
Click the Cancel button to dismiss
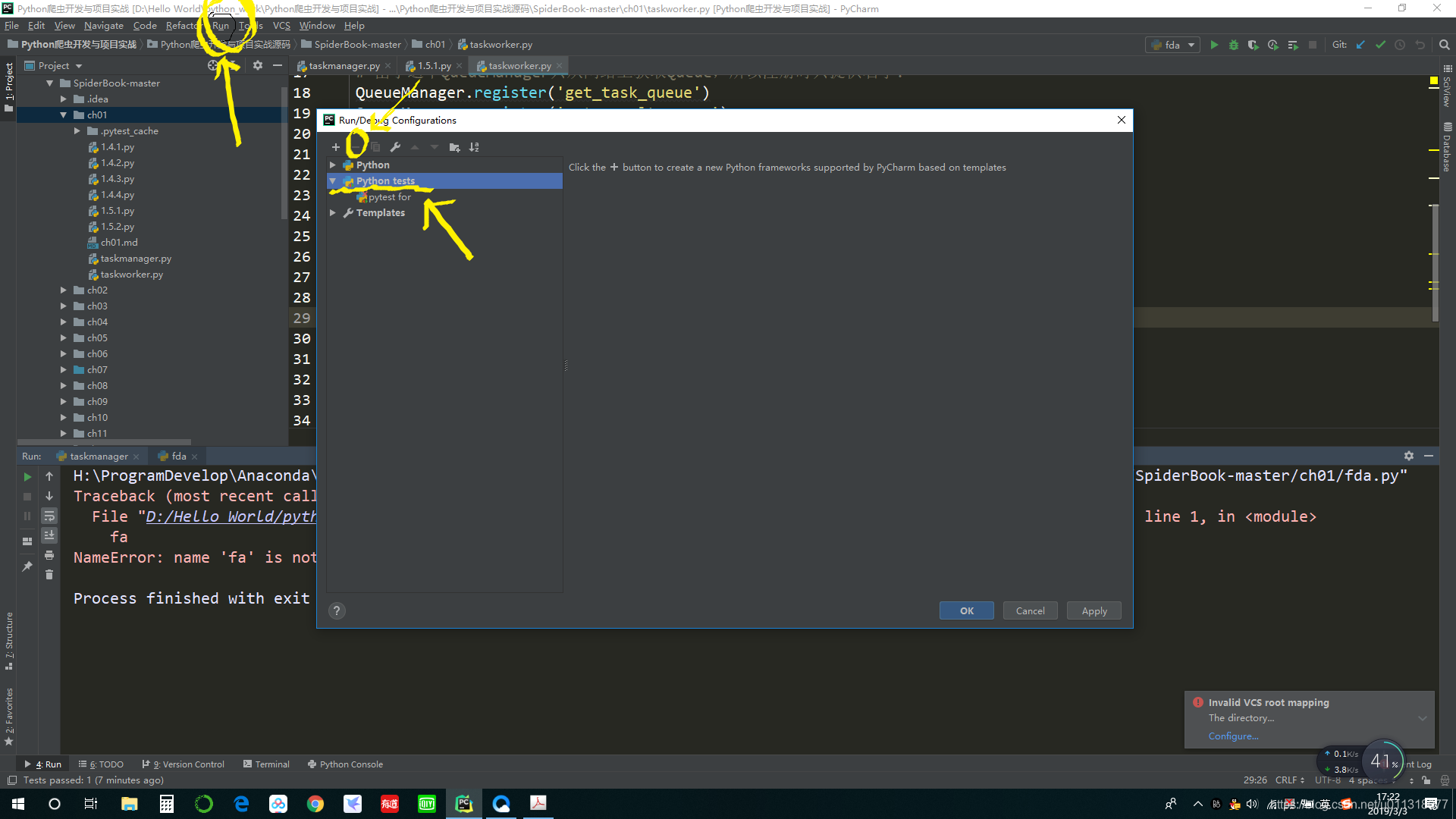(1030, 610)
